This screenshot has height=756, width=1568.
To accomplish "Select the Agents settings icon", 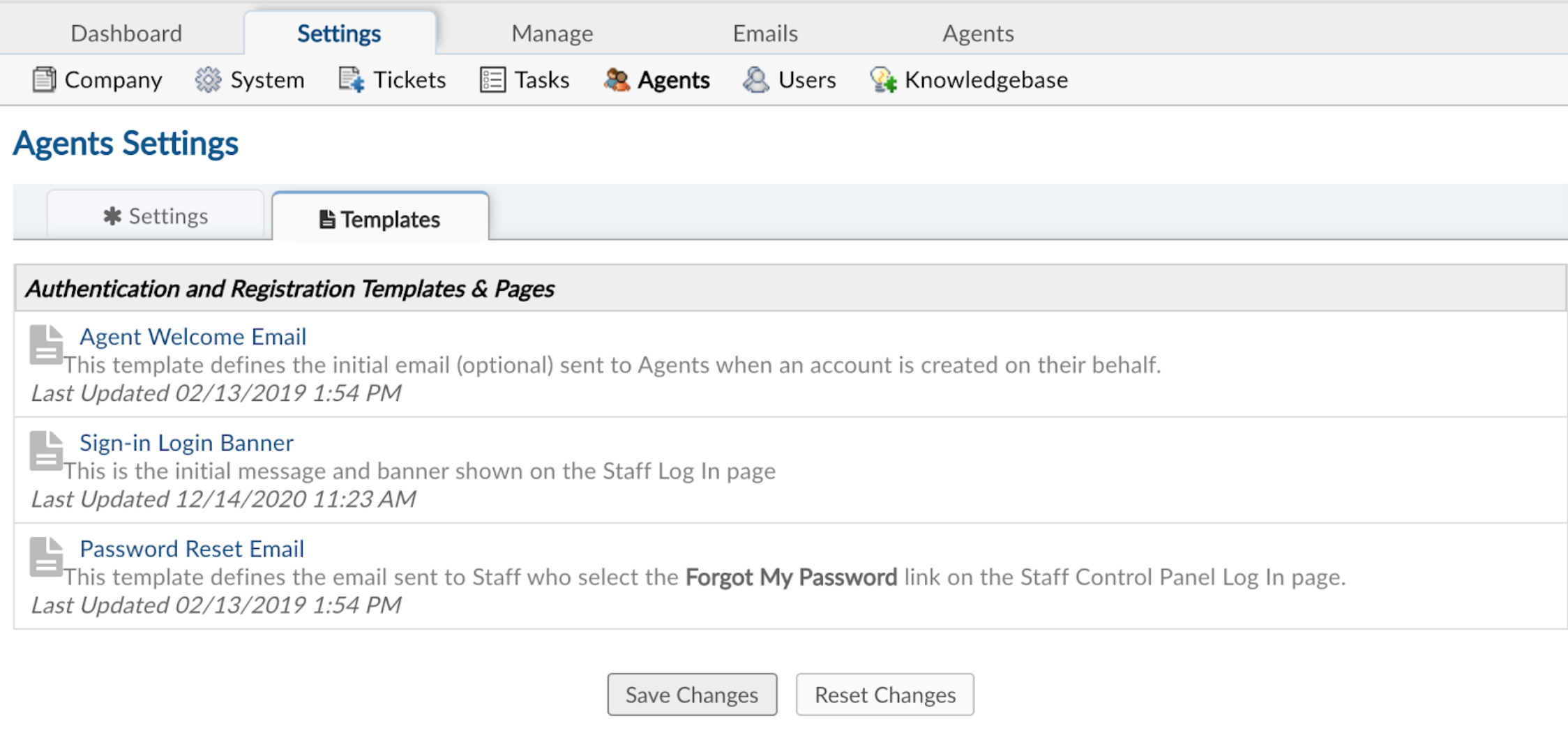I will (x=617, y=80).
